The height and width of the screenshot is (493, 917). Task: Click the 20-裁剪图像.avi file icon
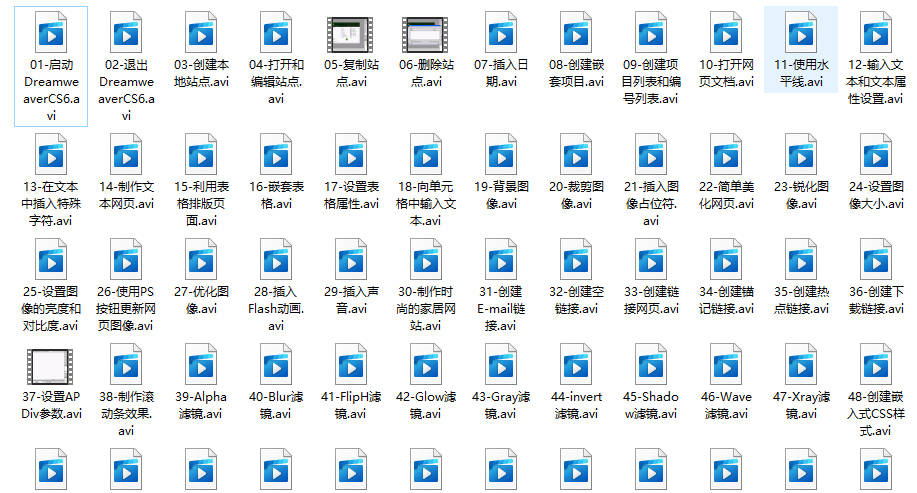(x=575, y=155)
